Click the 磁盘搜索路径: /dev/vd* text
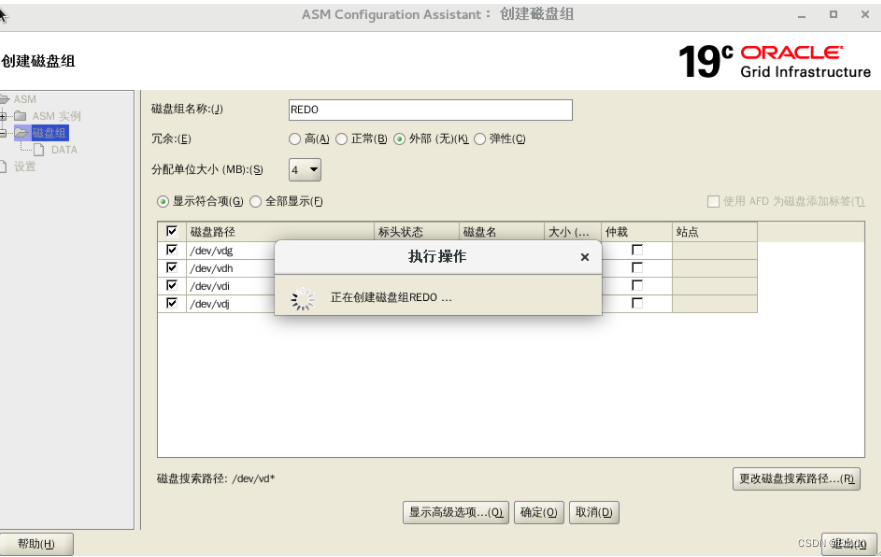Screen dimensions: 881x557 point(216,479)
